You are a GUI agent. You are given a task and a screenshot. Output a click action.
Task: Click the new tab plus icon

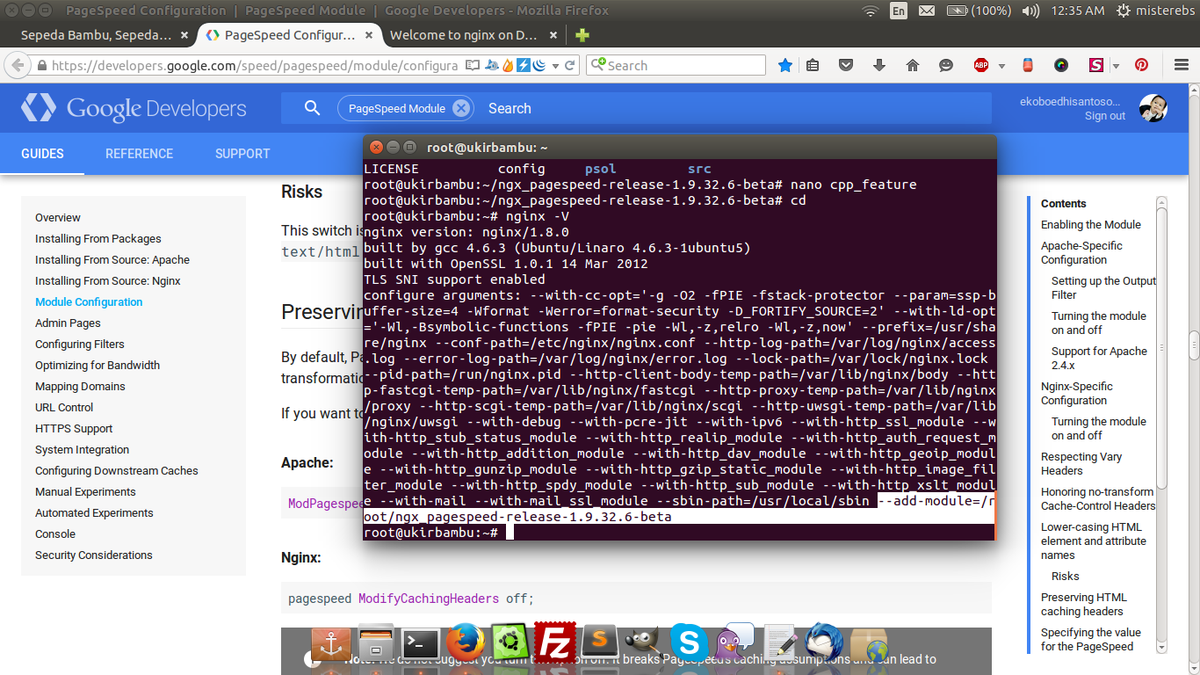(583, 35)
